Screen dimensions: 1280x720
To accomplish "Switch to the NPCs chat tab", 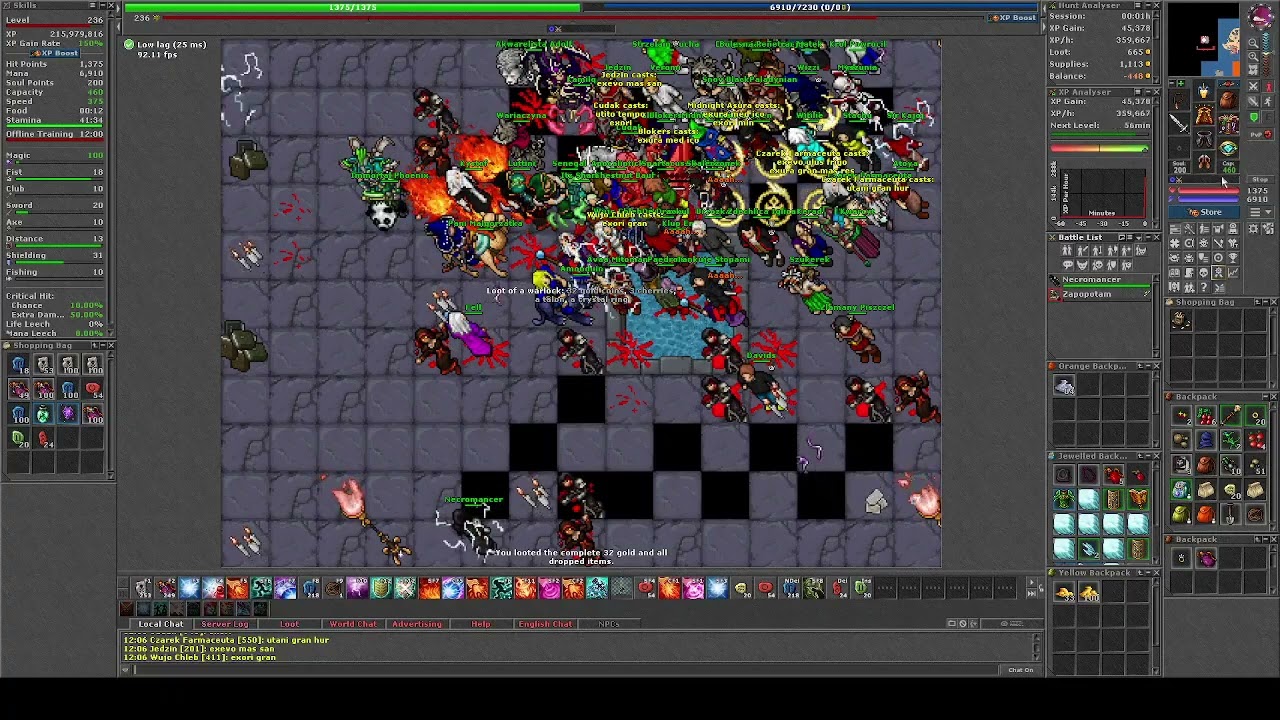I will point(608,624).
